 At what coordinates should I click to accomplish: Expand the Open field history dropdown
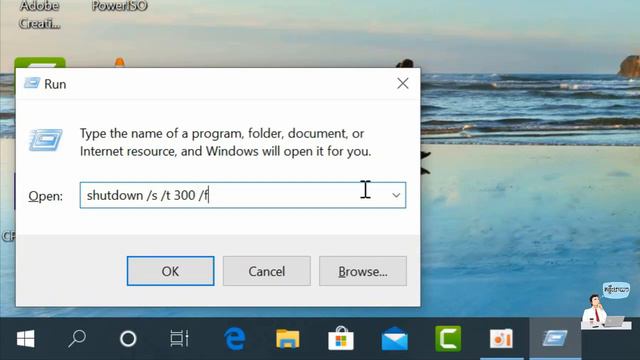(x=396, y=196)
